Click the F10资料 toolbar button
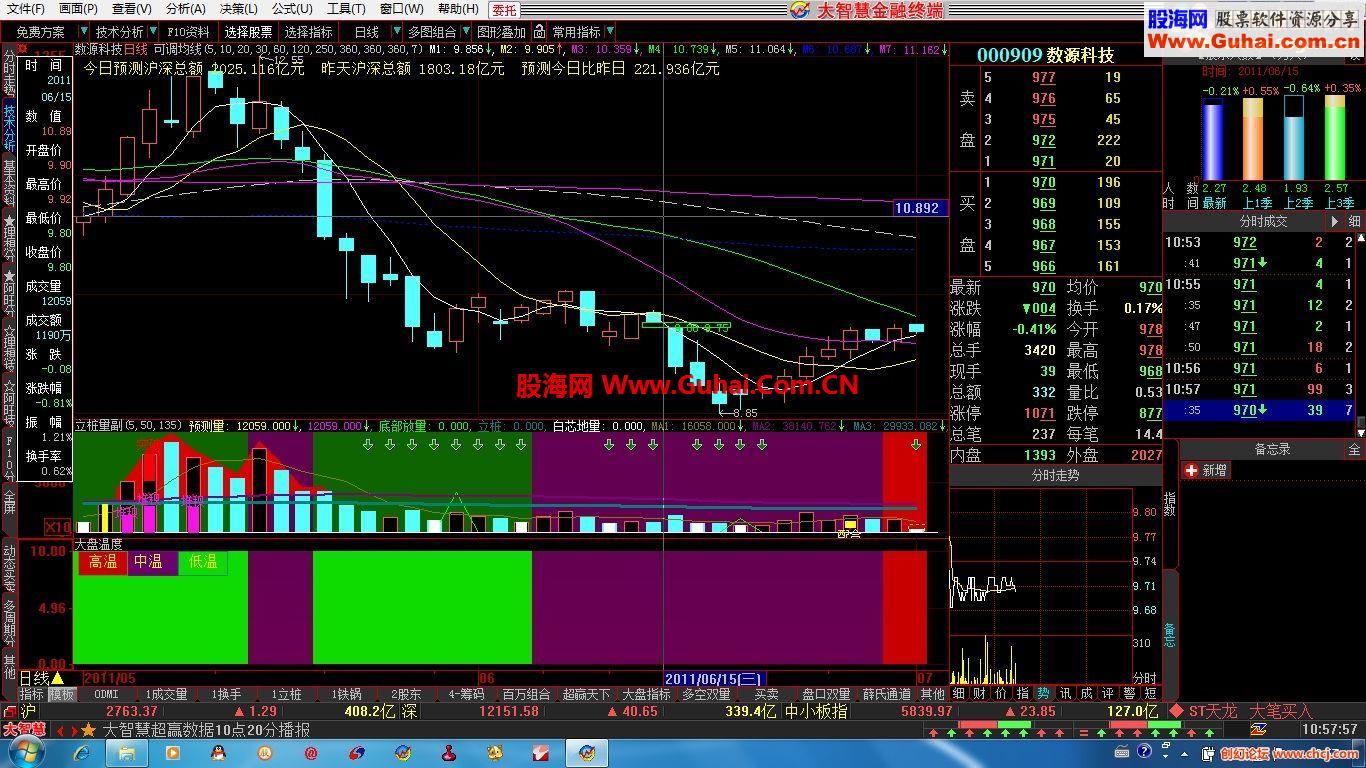 189,32
